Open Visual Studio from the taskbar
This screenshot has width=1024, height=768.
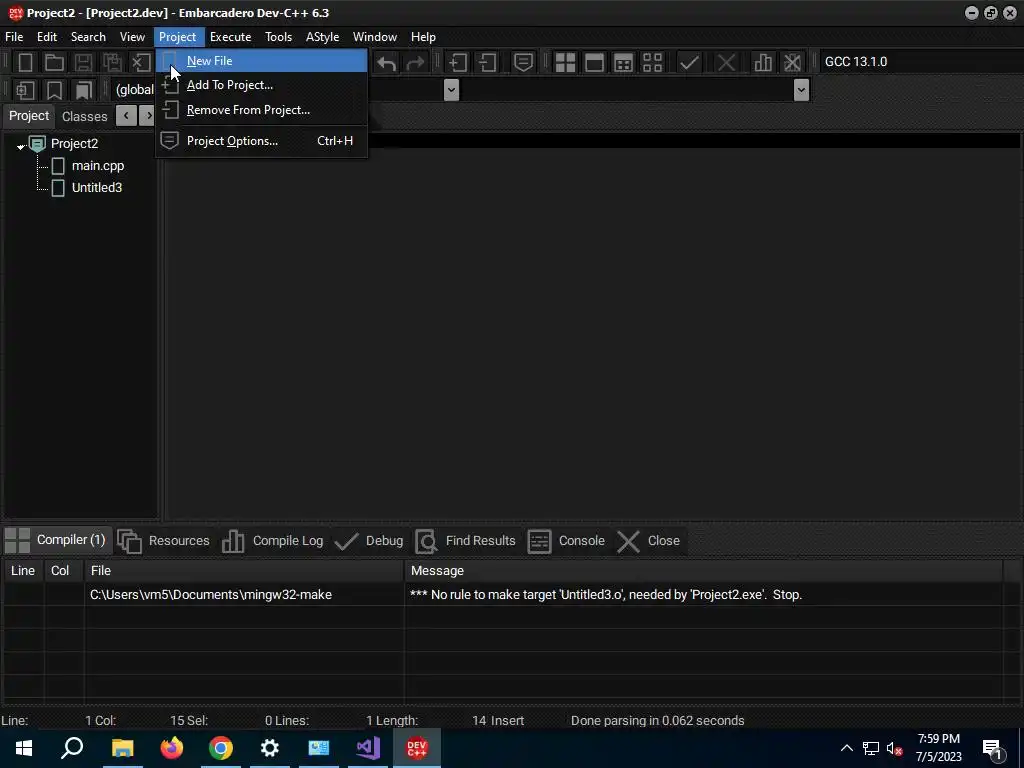(368, 748)
